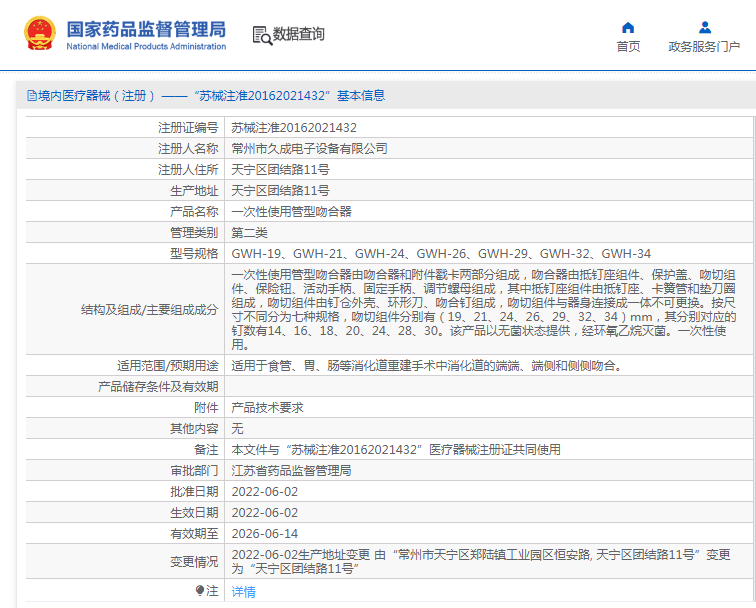Viewport: 756px width, 608px height.
Task: Click the 注册人住所 row label
Action: pyautogui.click(x=188, y=170)
